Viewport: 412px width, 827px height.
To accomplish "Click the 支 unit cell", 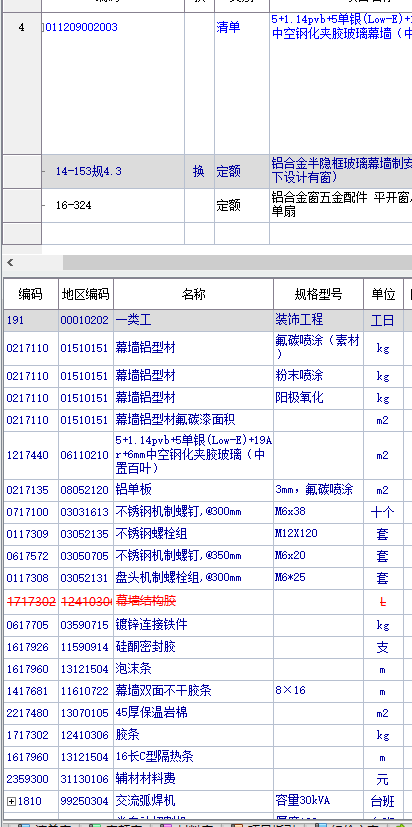I will click(383, 647).
